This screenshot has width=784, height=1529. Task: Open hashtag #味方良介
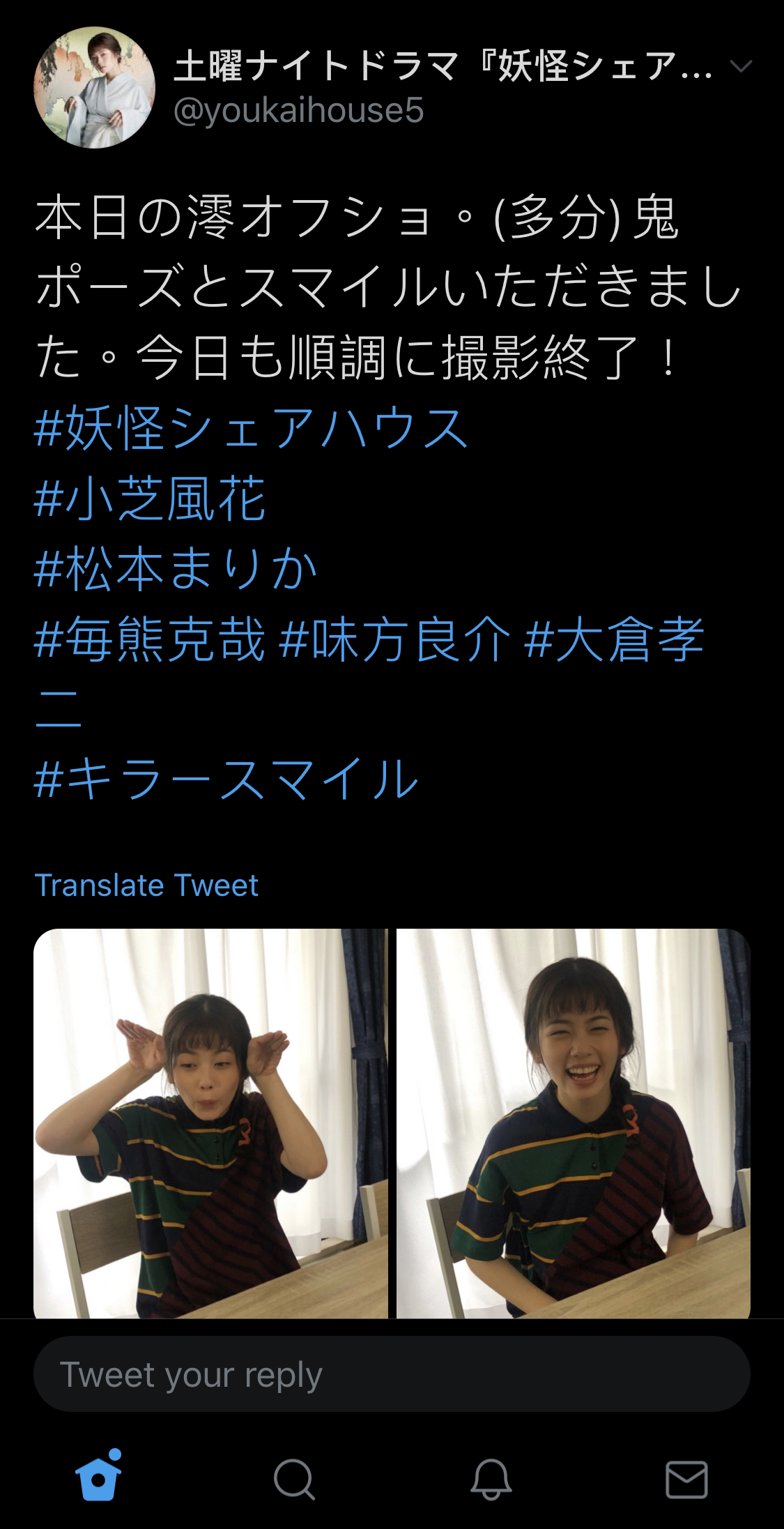(x=394, y=640)
